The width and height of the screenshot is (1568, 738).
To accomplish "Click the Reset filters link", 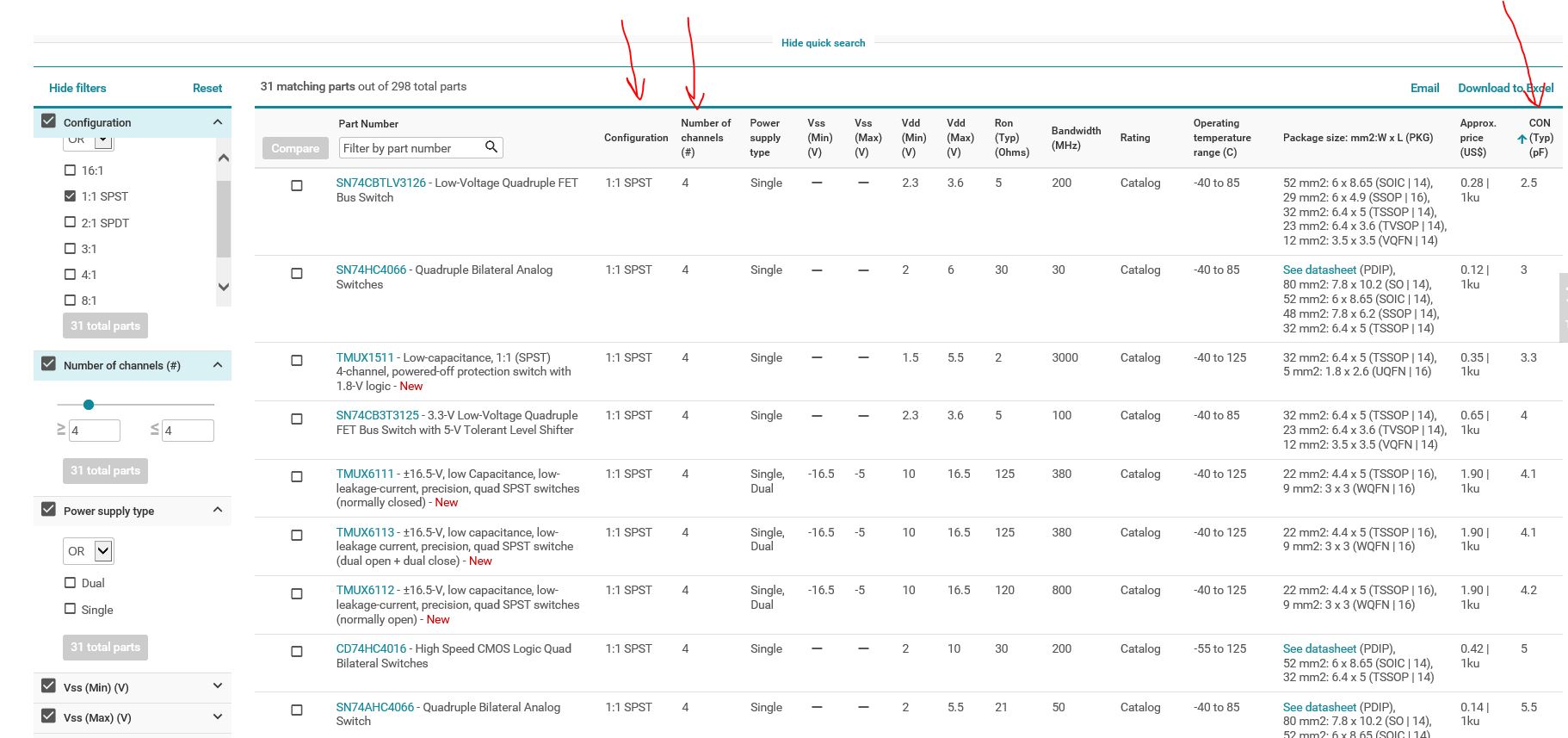I will click(207, 88).
